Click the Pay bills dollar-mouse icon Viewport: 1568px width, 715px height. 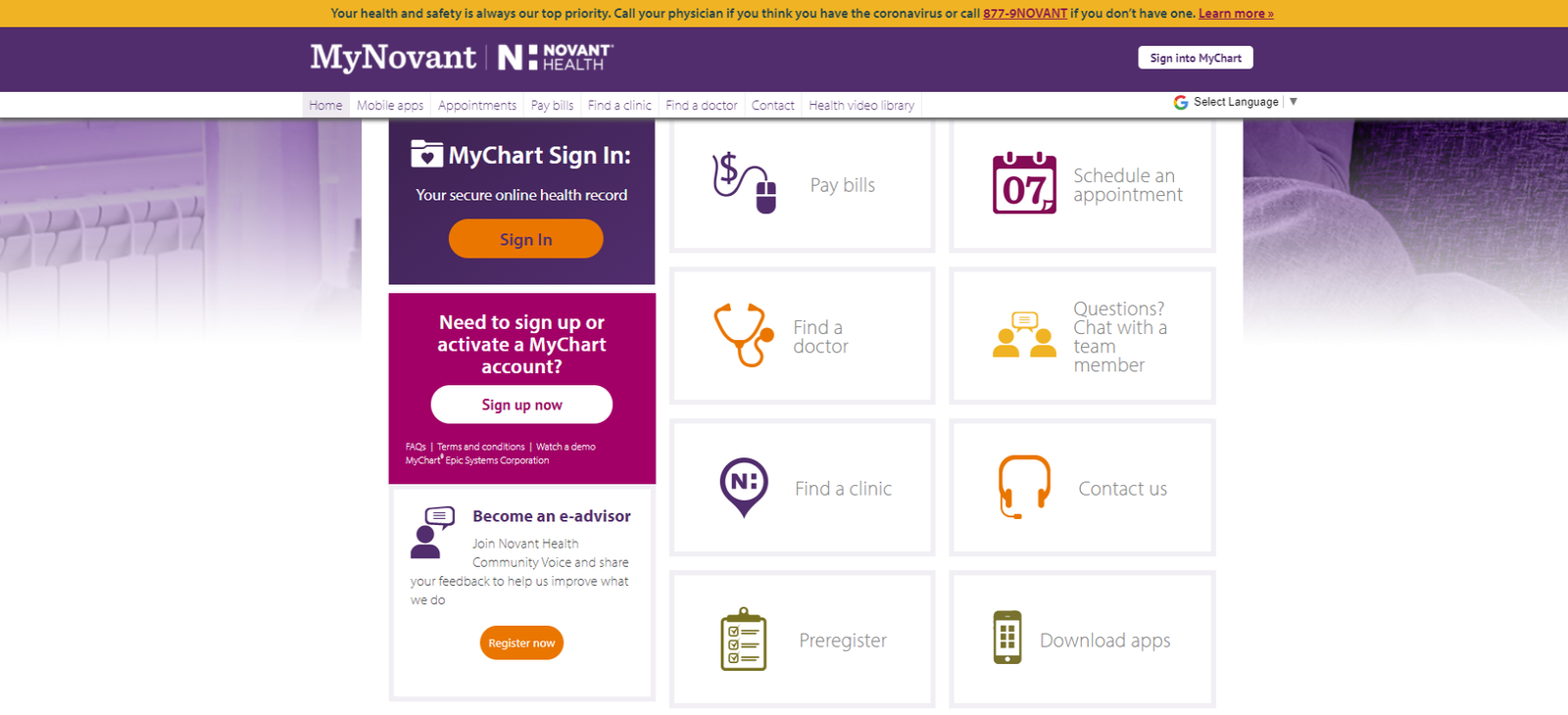point(745,183)
